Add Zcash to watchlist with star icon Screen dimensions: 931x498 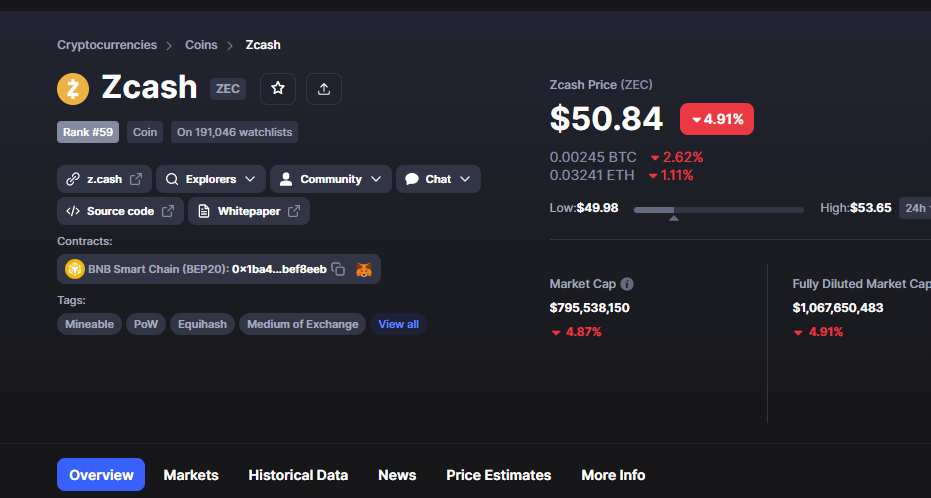[x=278, y=89]
